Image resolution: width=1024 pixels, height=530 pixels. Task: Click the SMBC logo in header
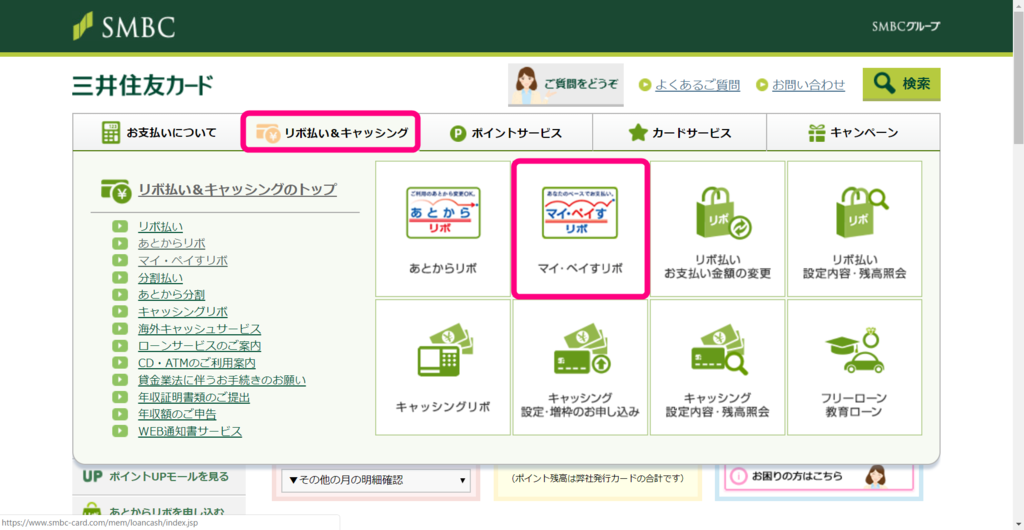pos(123,26)
